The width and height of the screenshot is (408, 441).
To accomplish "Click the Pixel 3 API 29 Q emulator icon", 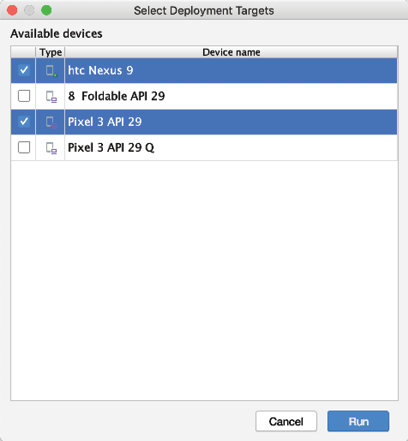I will [x=51, y=148].
